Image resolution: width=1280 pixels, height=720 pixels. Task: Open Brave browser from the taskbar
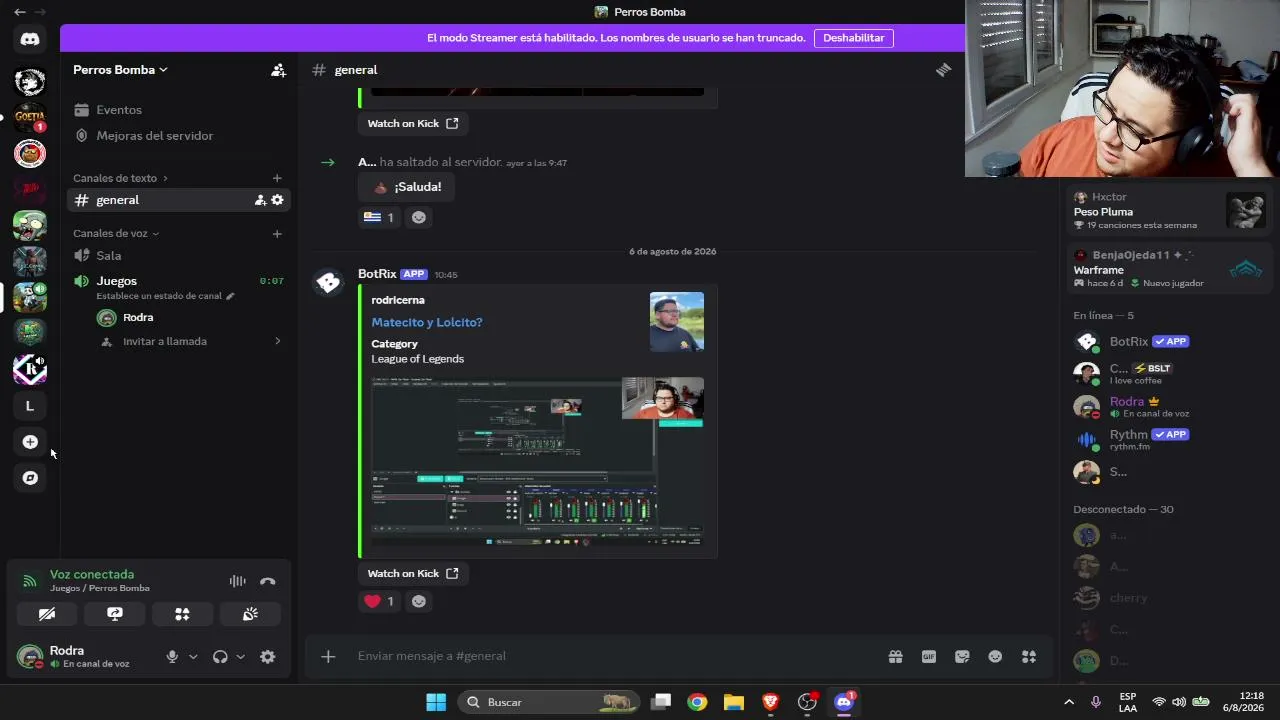click(770, 702)
